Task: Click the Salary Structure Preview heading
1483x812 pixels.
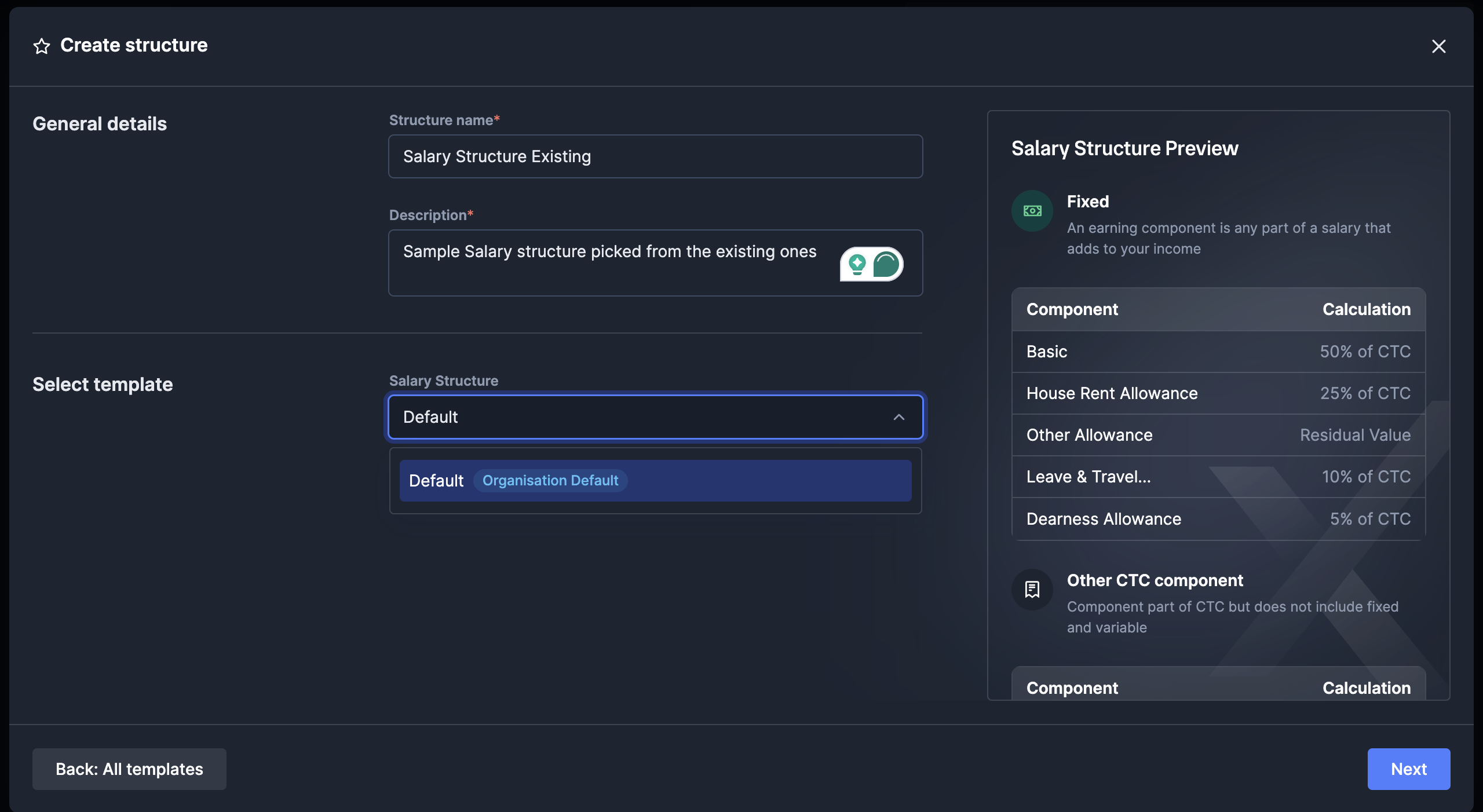Action: point(1125,148)
